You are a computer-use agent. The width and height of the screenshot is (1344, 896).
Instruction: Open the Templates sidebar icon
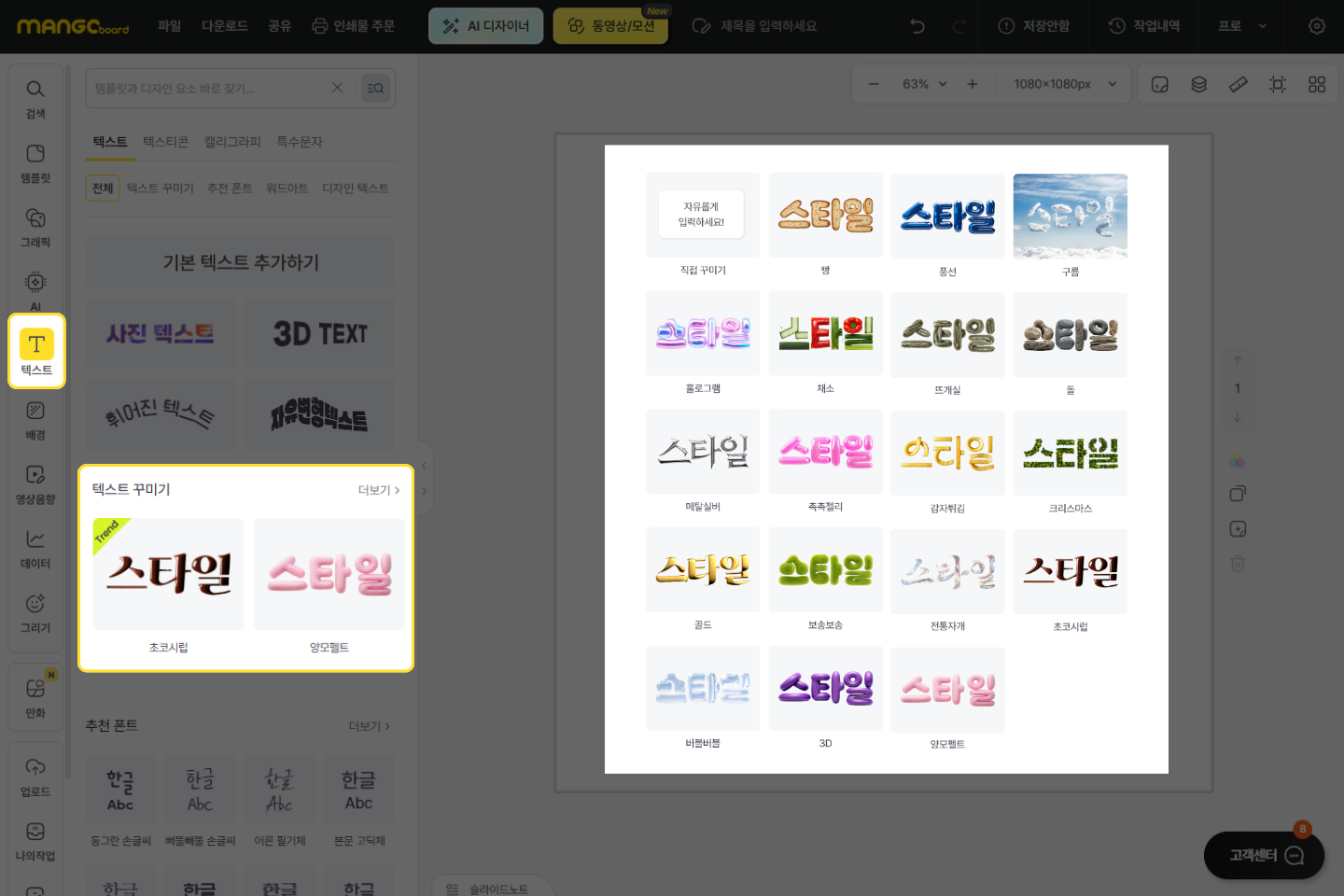pos(35,162)
